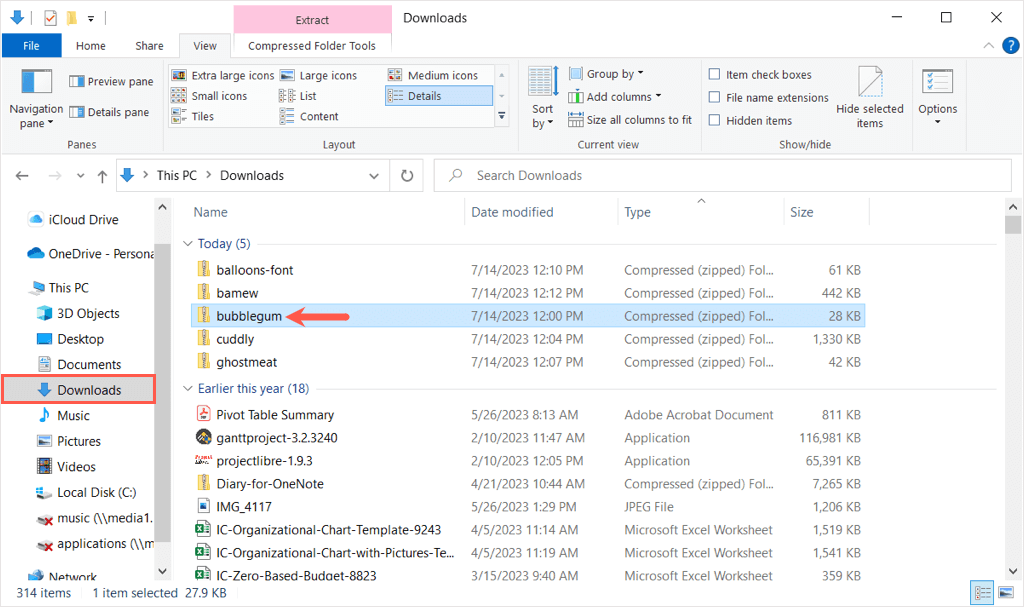Click the Search Downloads field
The width and height of the screenshot is (1024, 607).
tap(723, 176)
